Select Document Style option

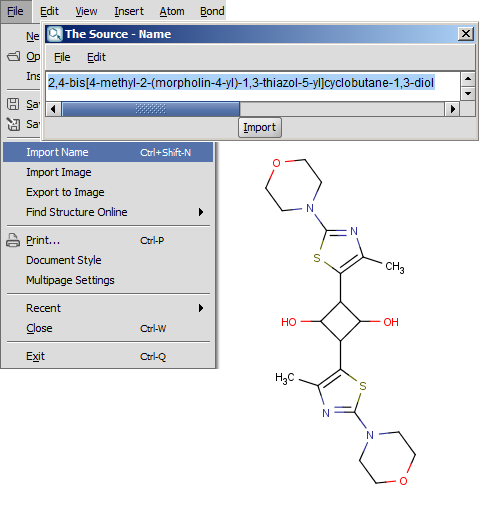(64, 260)
